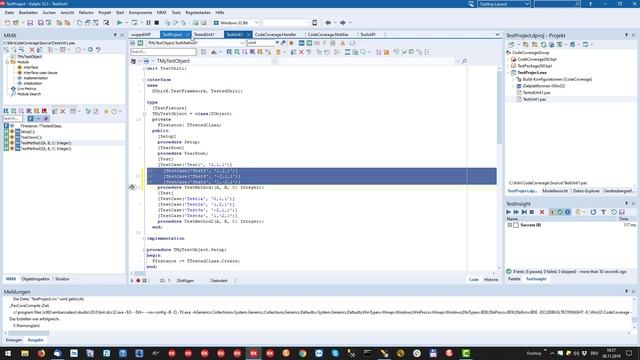This screenshot has width=640, height=360.
Task: Switch to the Historie tab below editor
Action: pos(491,280)
